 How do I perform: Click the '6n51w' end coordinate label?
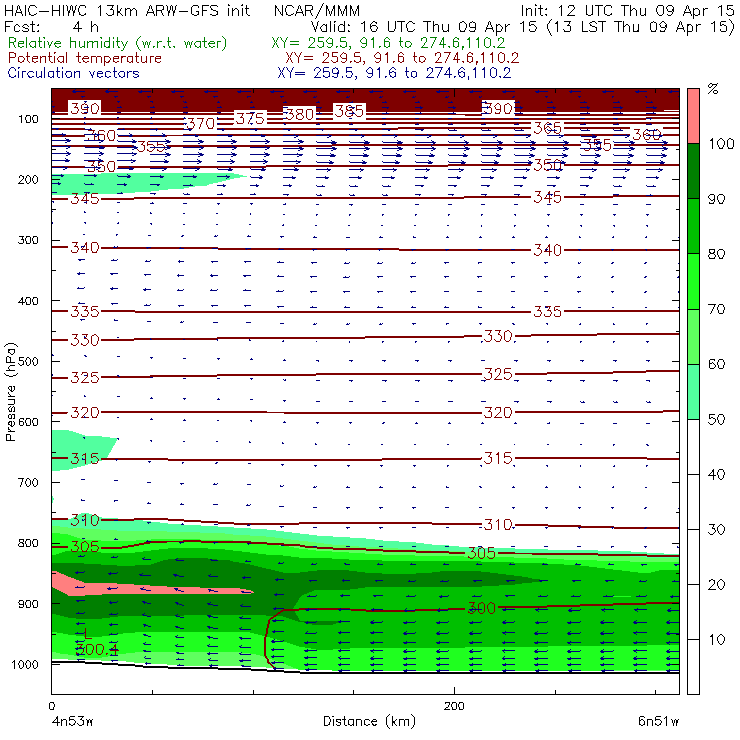(x=659, y=722)
